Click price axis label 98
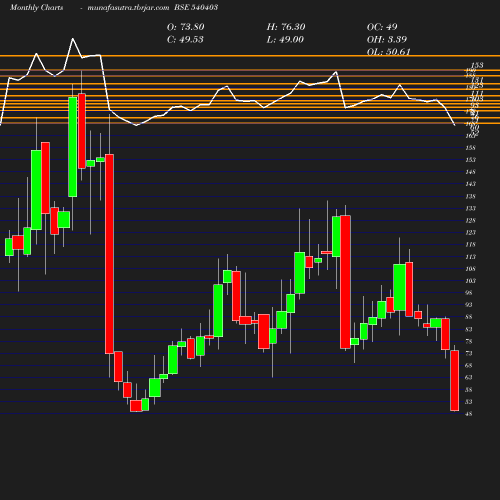 click(469, 293)
